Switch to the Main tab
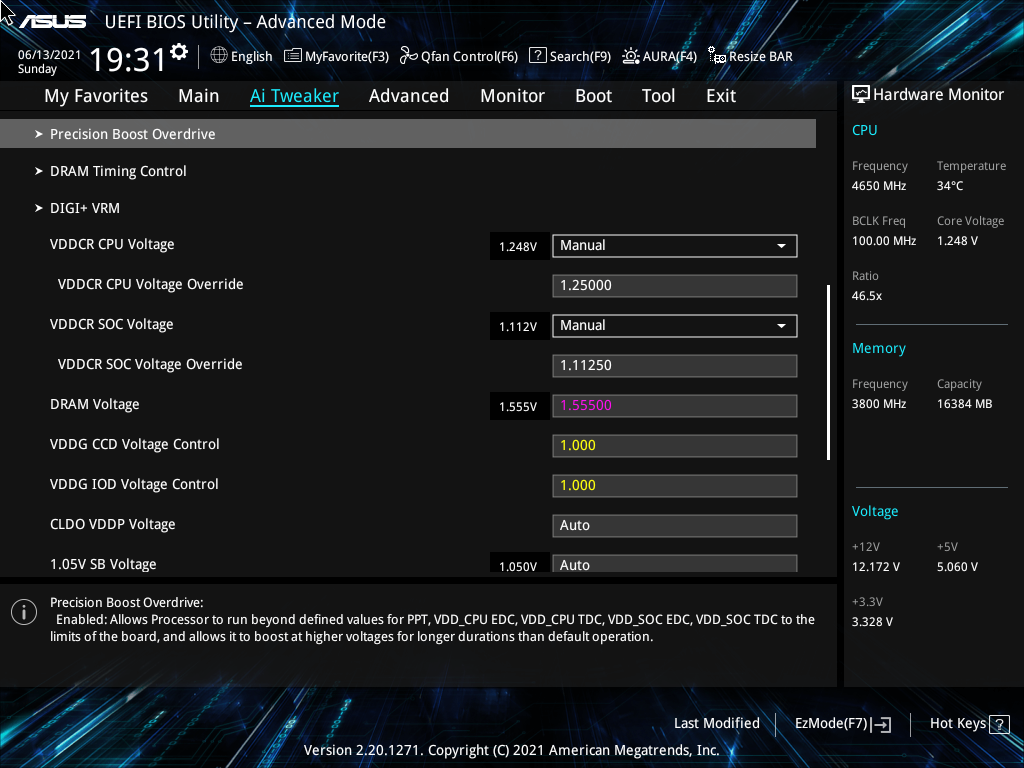This screenshot has height=768, width=1024. pos(199,96)
